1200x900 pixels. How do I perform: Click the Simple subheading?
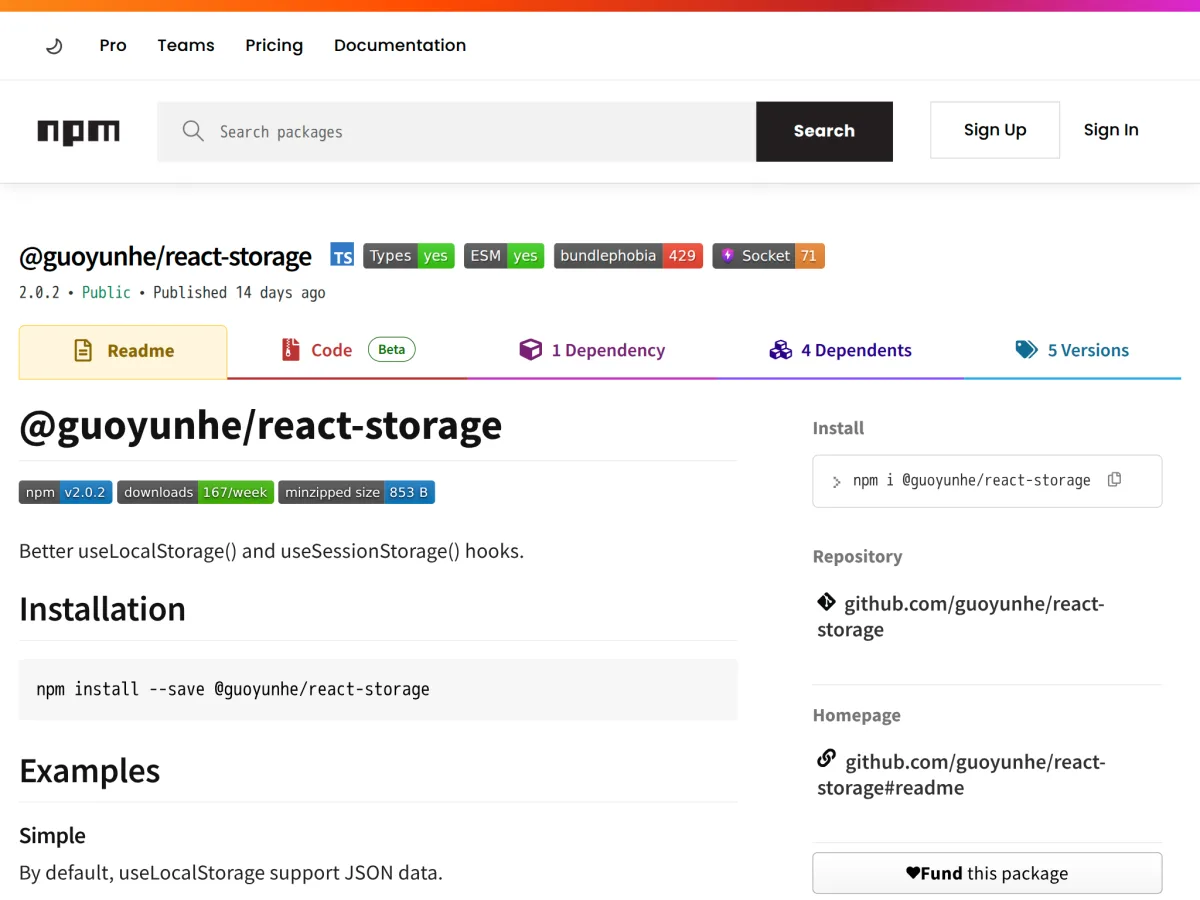[52, 835]
